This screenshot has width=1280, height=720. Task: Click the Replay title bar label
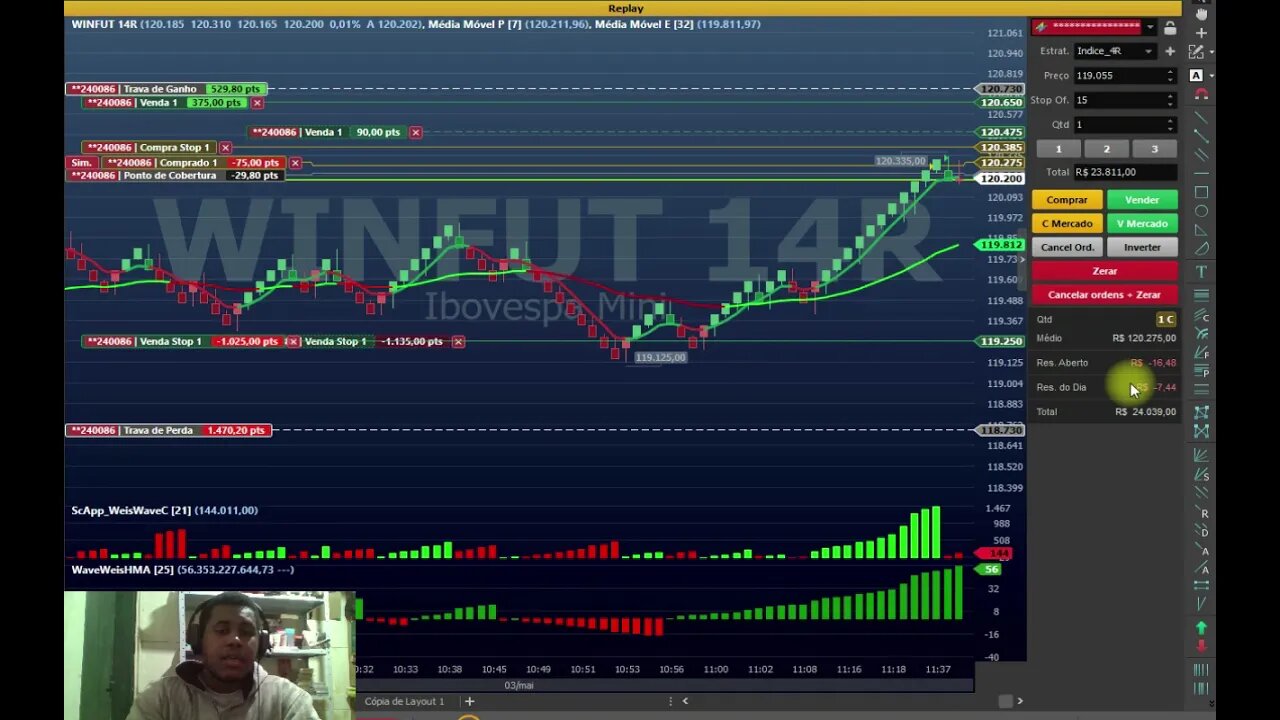[x=626, y=8]
